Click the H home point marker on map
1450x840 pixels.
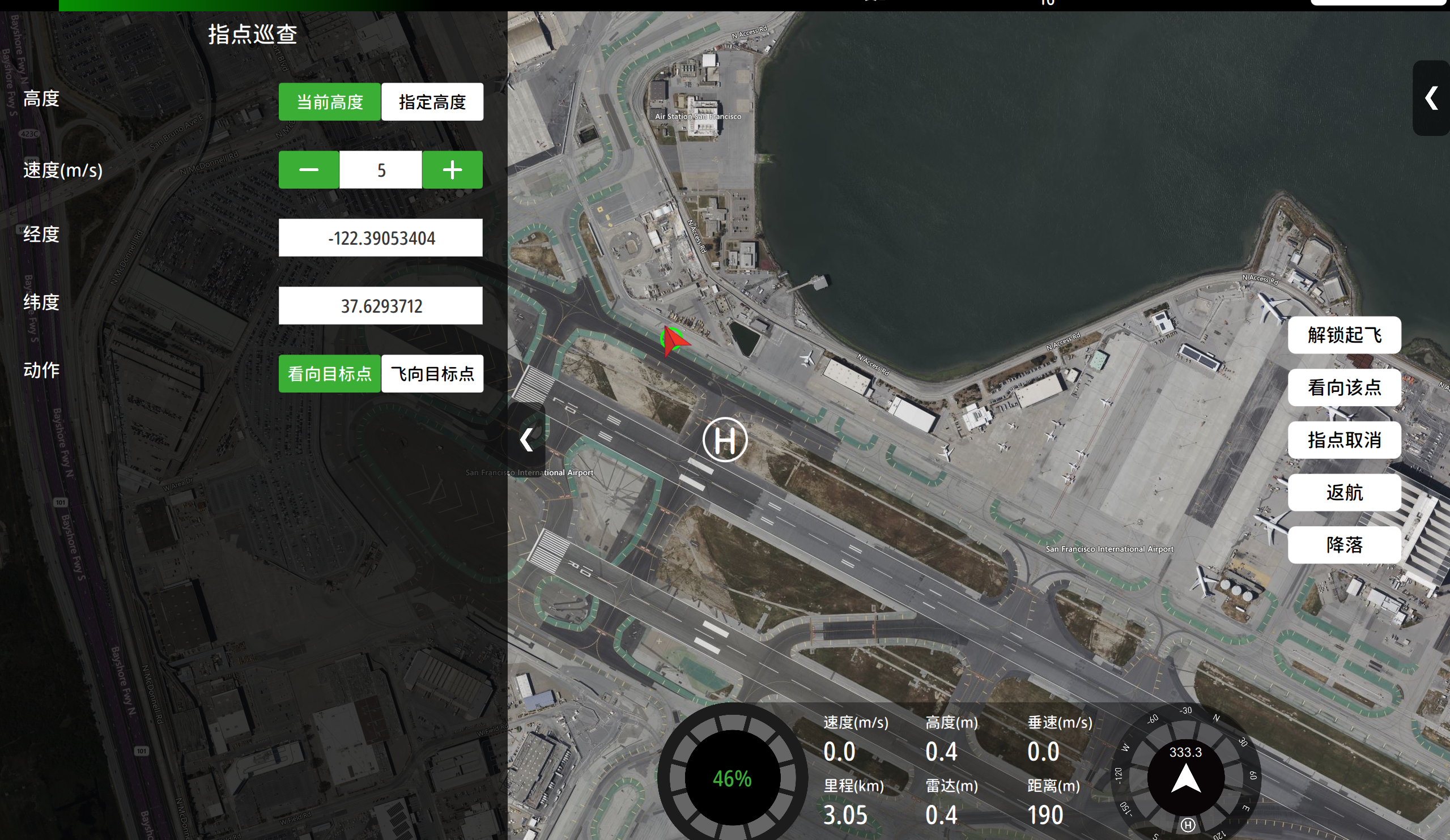(725, 440)
